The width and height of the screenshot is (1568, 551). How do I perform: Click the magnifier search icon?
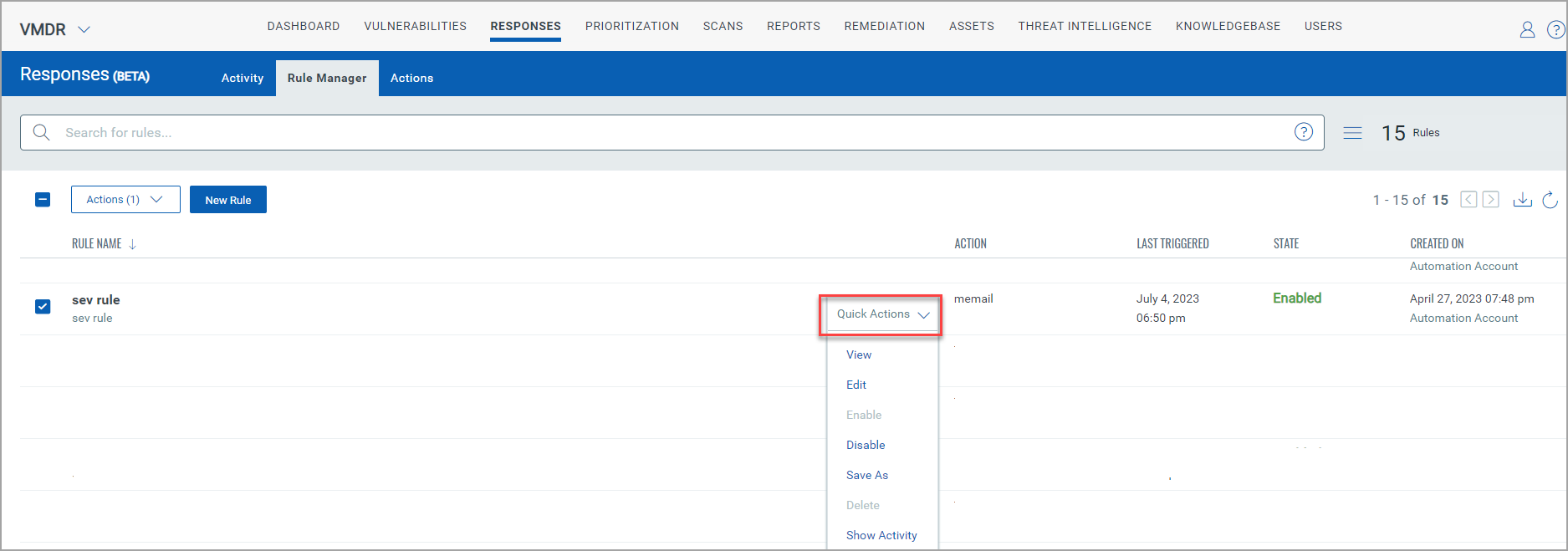tap(41, 132)
